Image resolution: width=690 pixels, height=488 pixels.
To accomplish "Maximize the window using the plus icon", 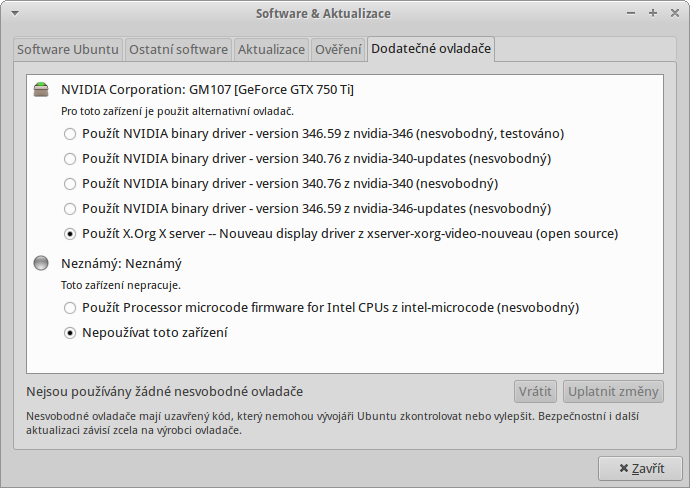I will pos(653,13).
